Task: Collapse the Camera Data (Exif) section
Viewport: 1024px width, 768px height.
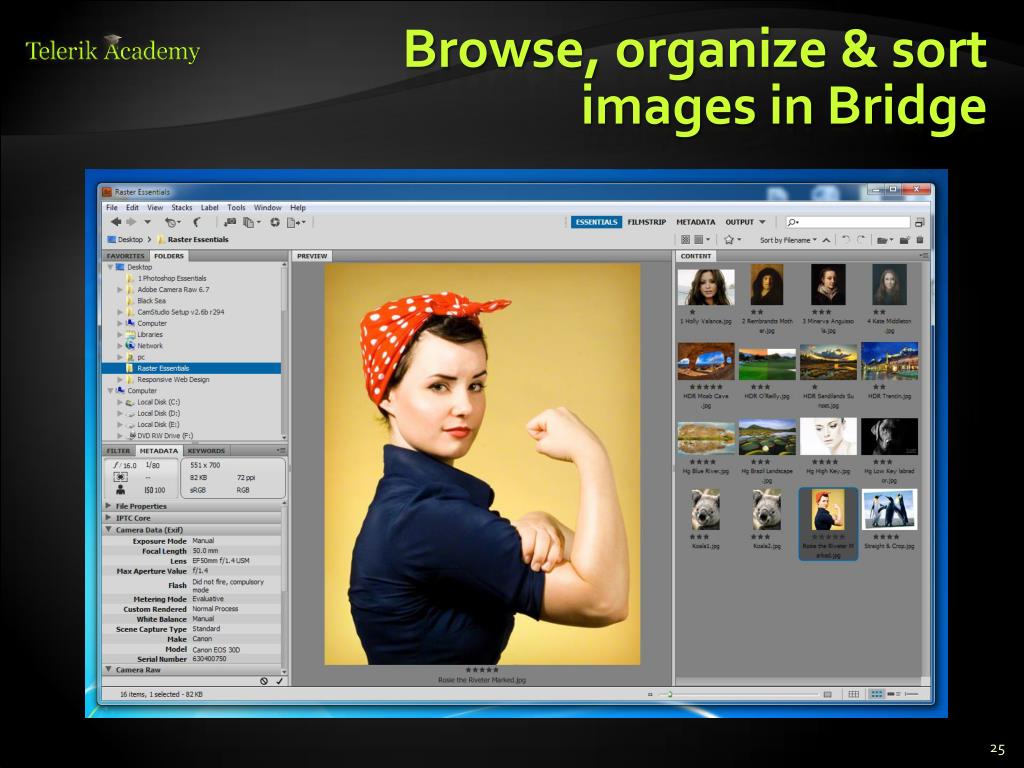Action: coord(108,530)
